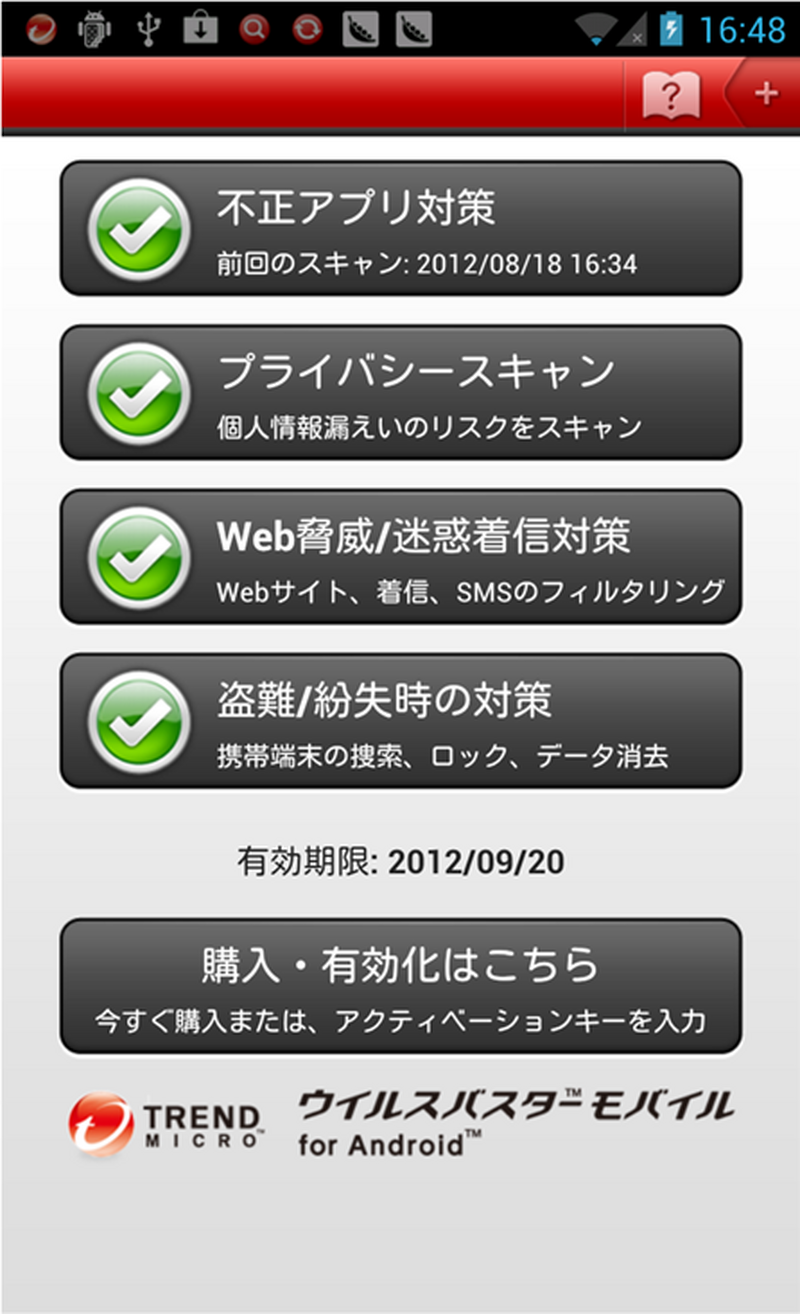
Task: Open Web脅威/迷惑着信対策 filtering section
Action: click(401, 556)
